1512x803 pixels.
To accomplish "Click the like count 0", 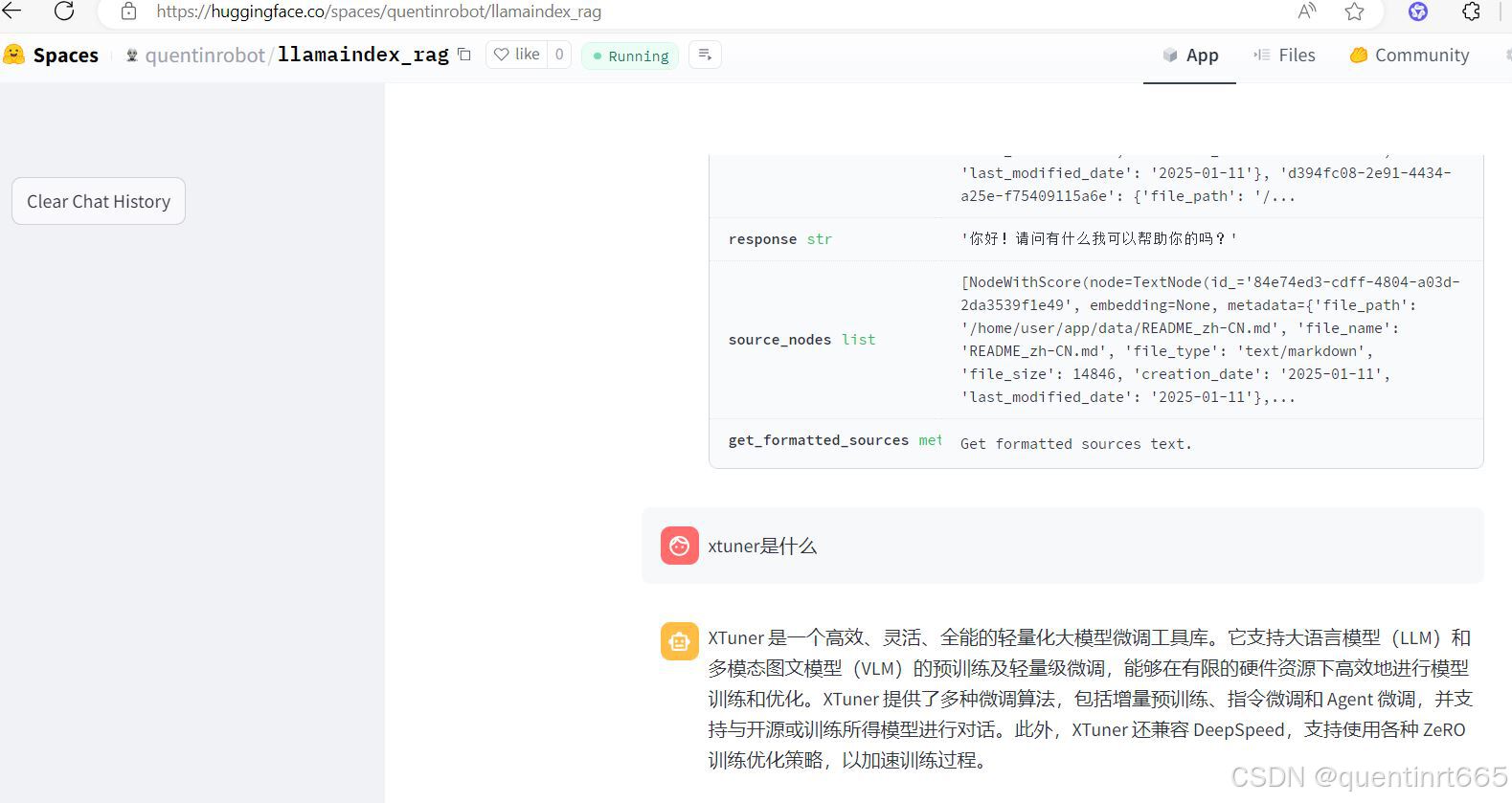I will (x=559, y=55).
